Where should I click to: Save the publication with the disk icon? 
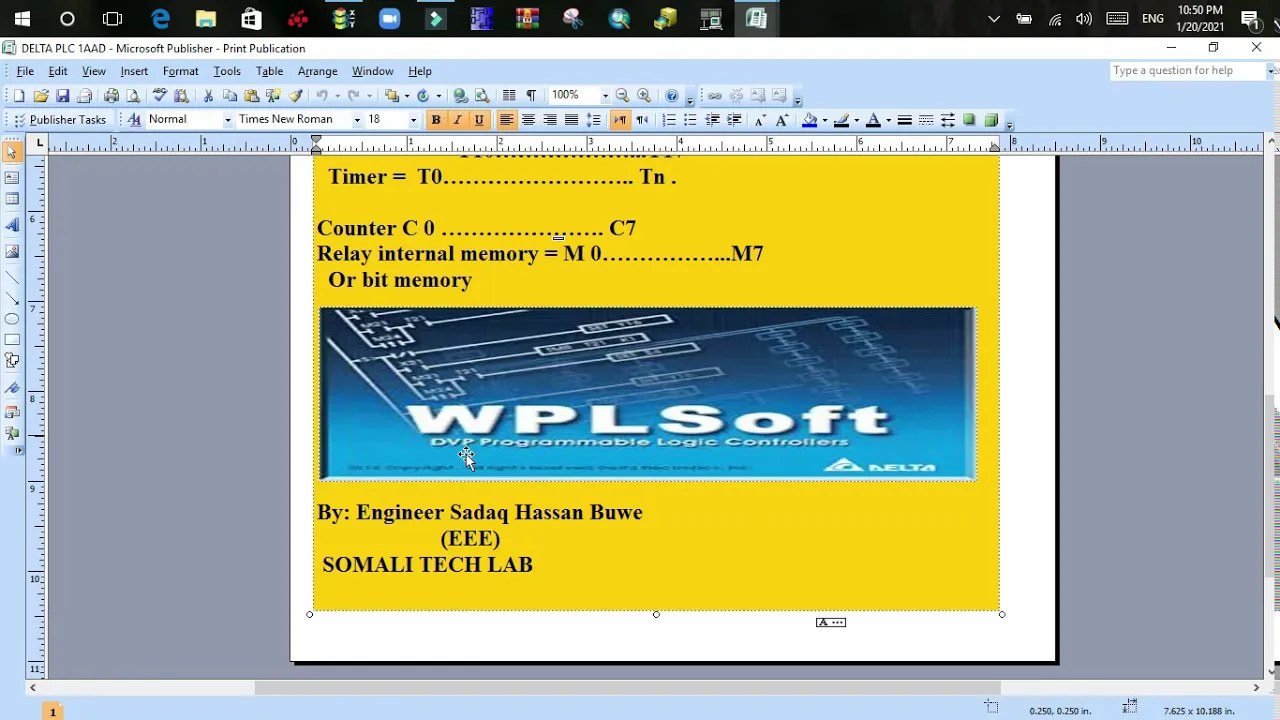point(62,96)
